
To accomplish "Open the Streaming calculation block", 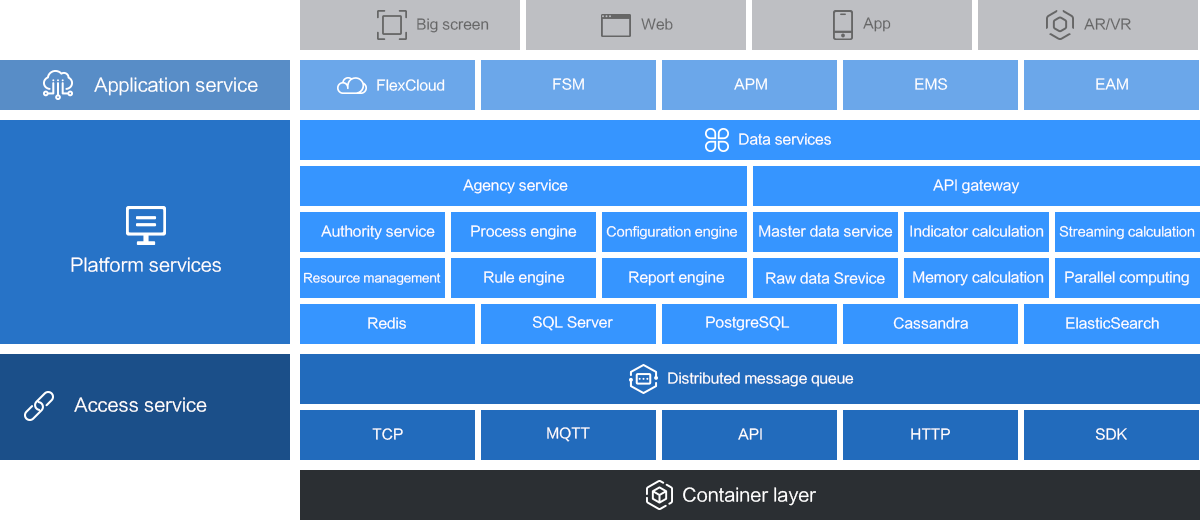I will (1127, 232).
